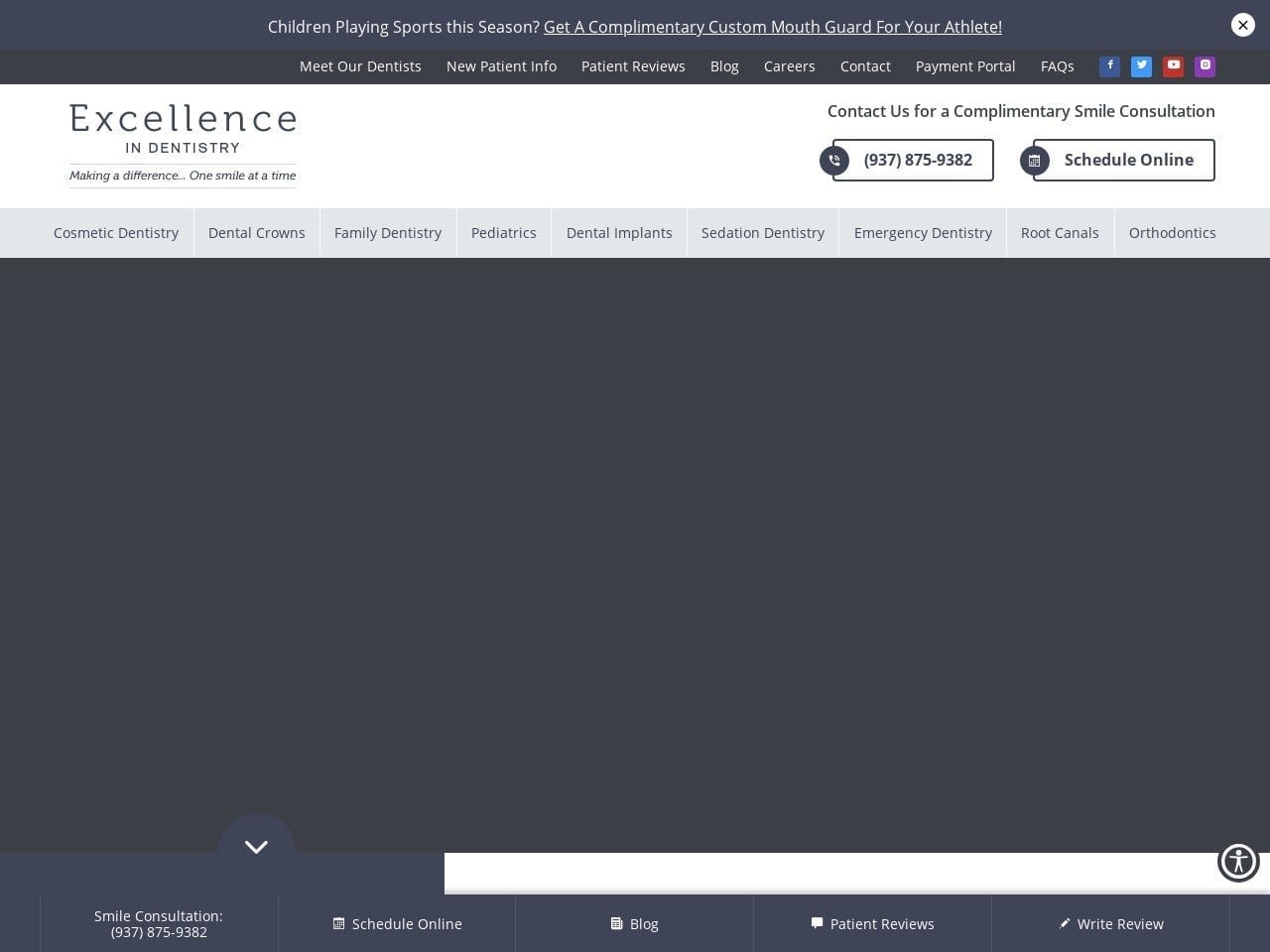Click Write Review in bottom bar
Image resolution: width=1270 pixels, height=952 pixels.
pos(1110,923)
